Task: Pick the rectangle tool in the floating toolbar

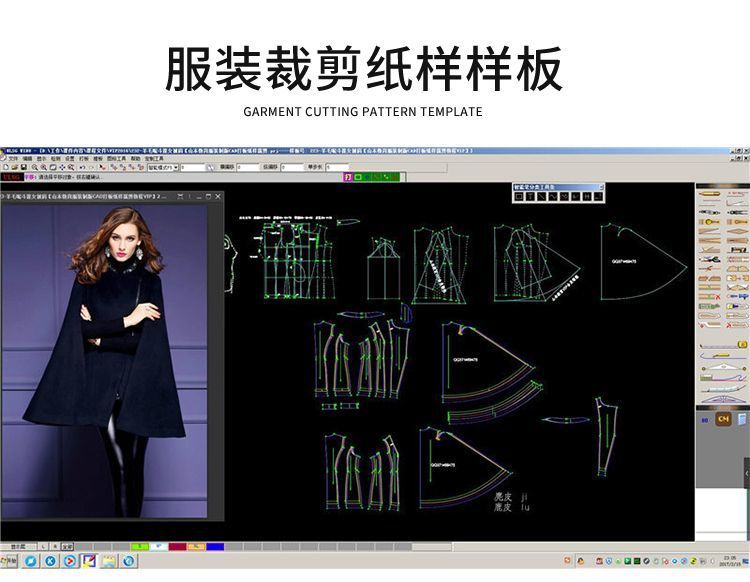Action: click(518, 197)
